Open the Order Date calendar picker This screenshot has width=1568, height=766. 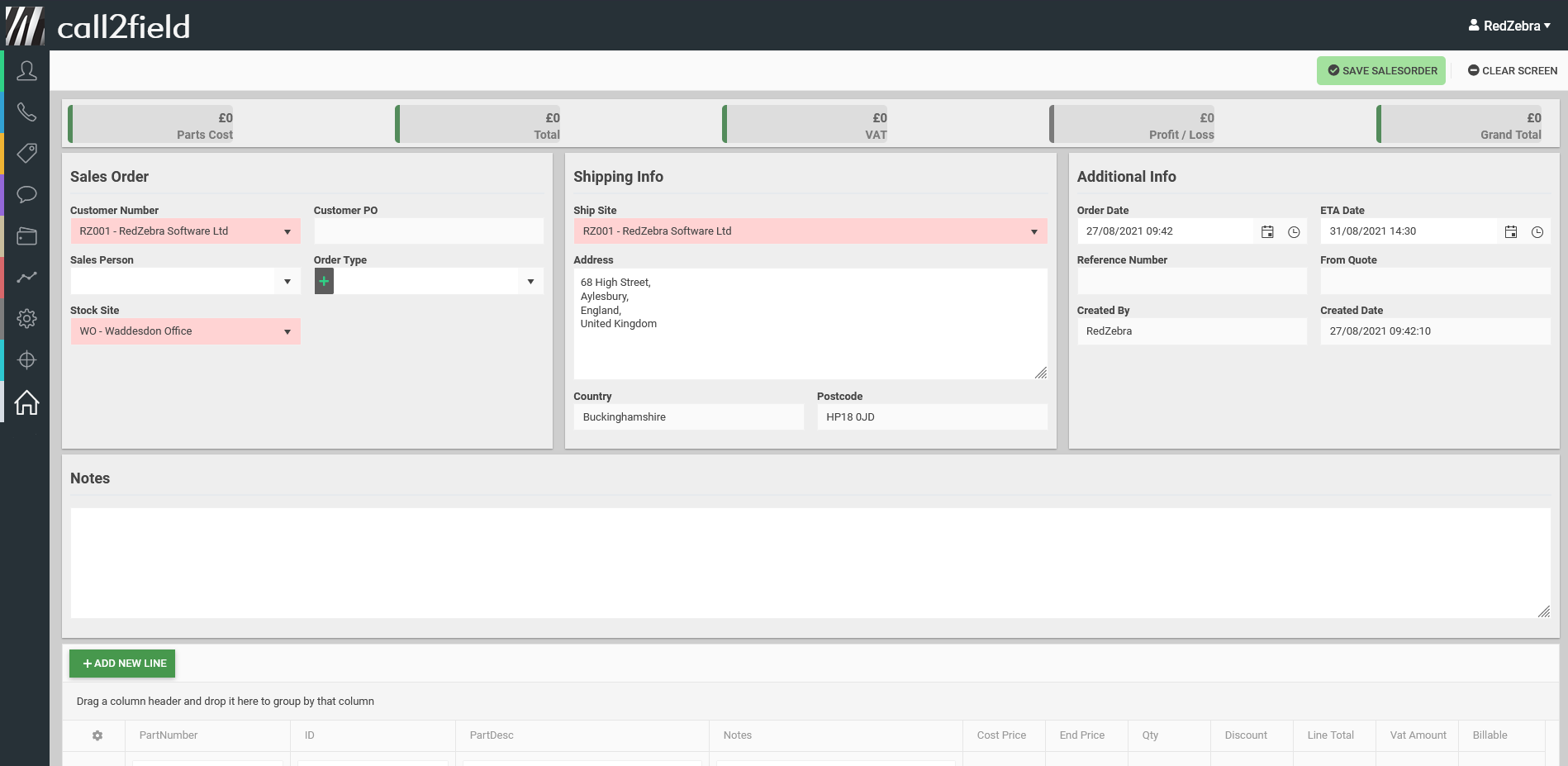[1267, 232]
